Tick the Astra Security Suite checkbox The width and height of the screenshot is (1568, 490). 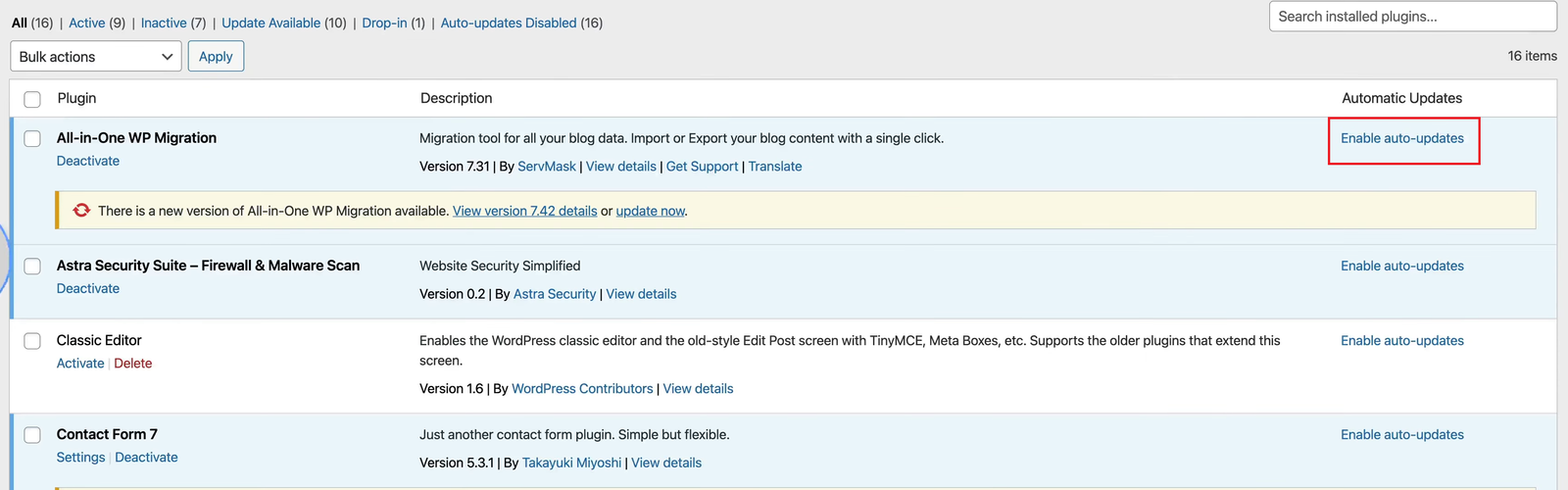click(32, 266)
